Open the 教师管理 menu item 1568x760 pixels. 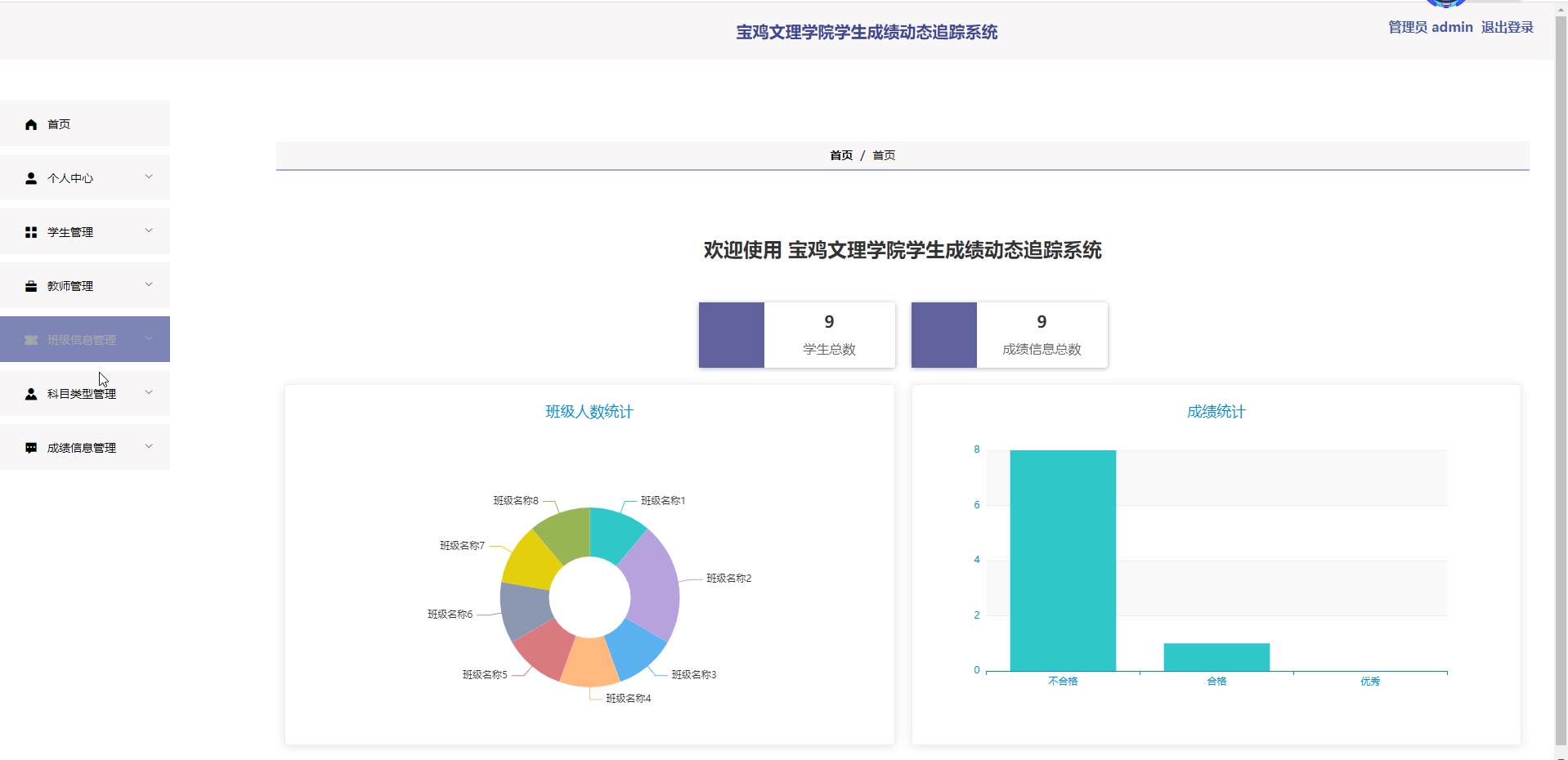tap(70, 286)
